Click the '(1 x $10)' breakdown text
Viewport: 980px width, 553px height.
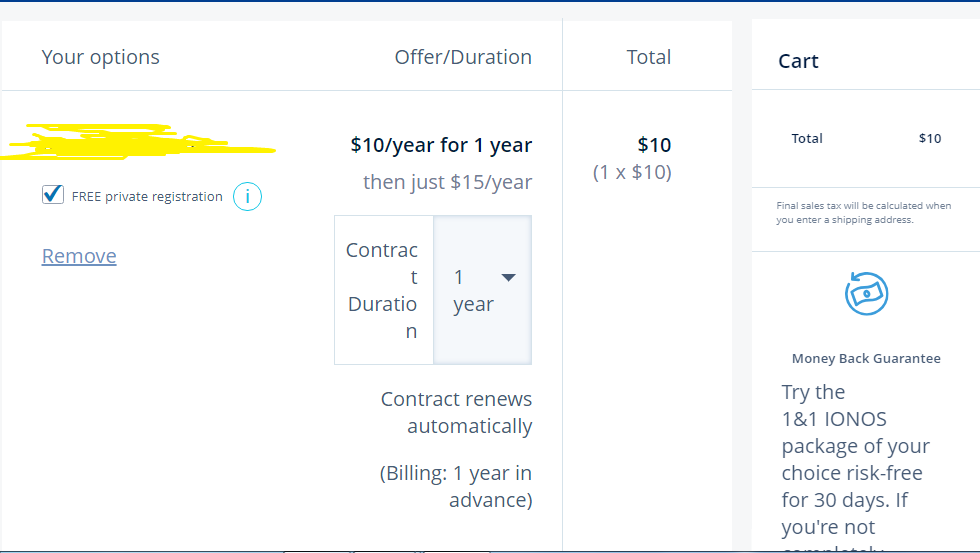click(x=632, y=172)
